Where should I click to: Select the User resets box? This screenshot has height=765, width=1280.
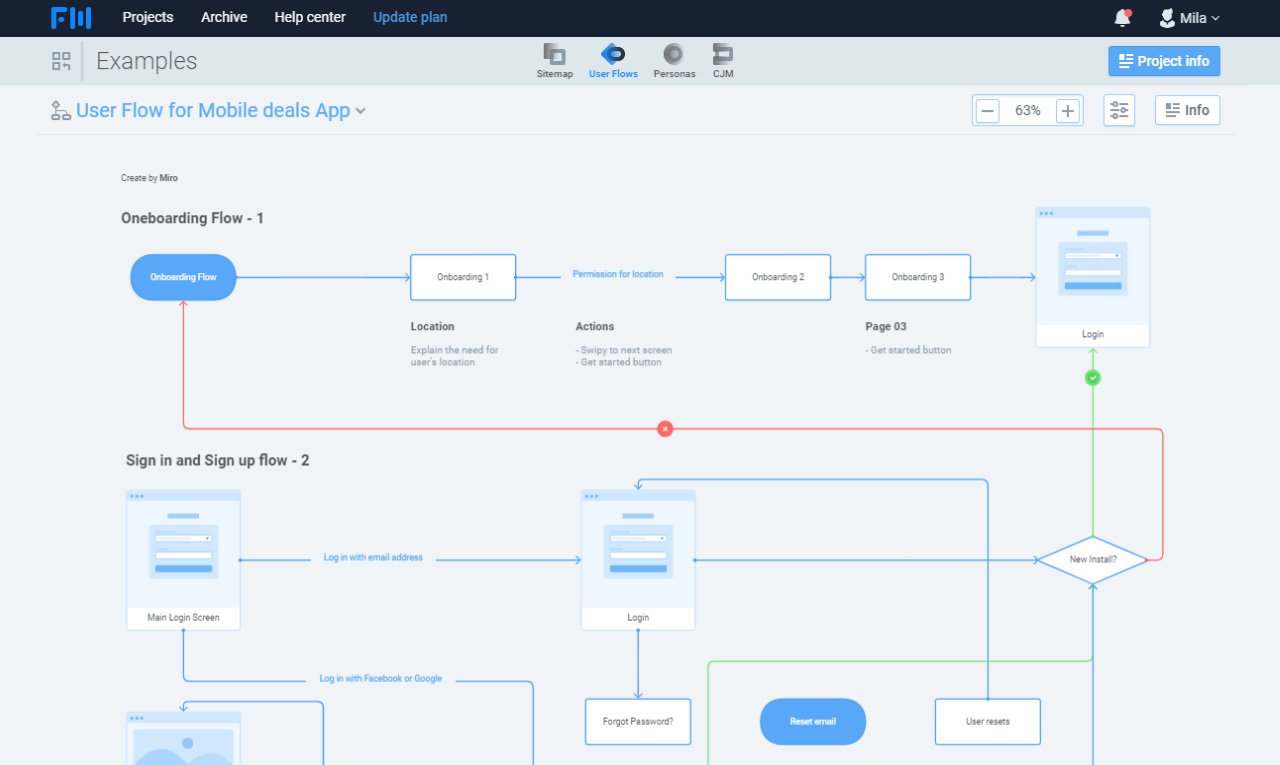tap(988, 722)
